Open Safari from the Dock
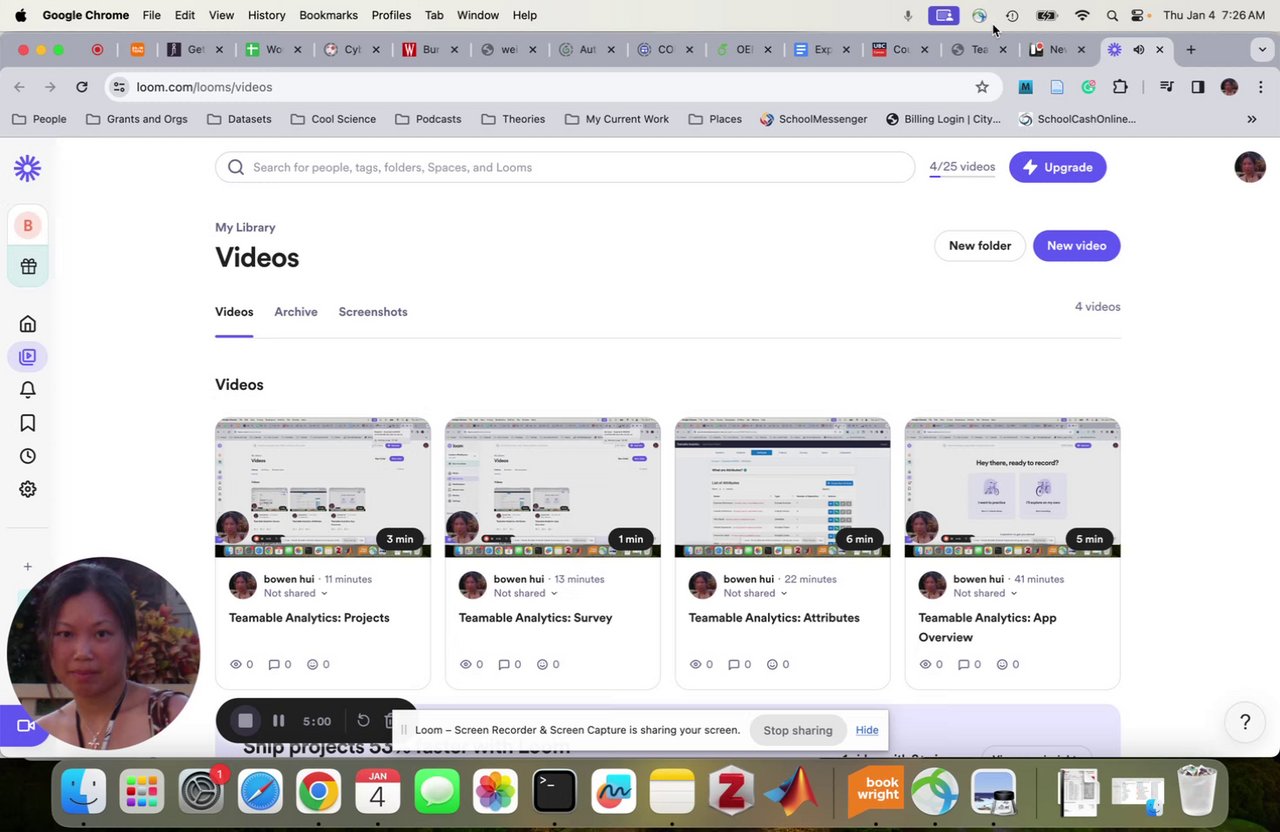The image size is (1280, 832). pos(260,792)
